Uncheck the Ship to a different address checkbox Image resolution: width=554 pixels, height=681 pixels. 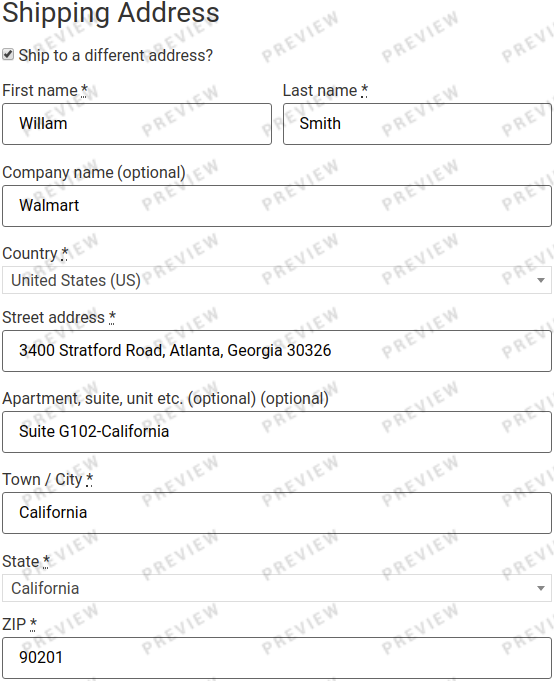tap(8, 54)
